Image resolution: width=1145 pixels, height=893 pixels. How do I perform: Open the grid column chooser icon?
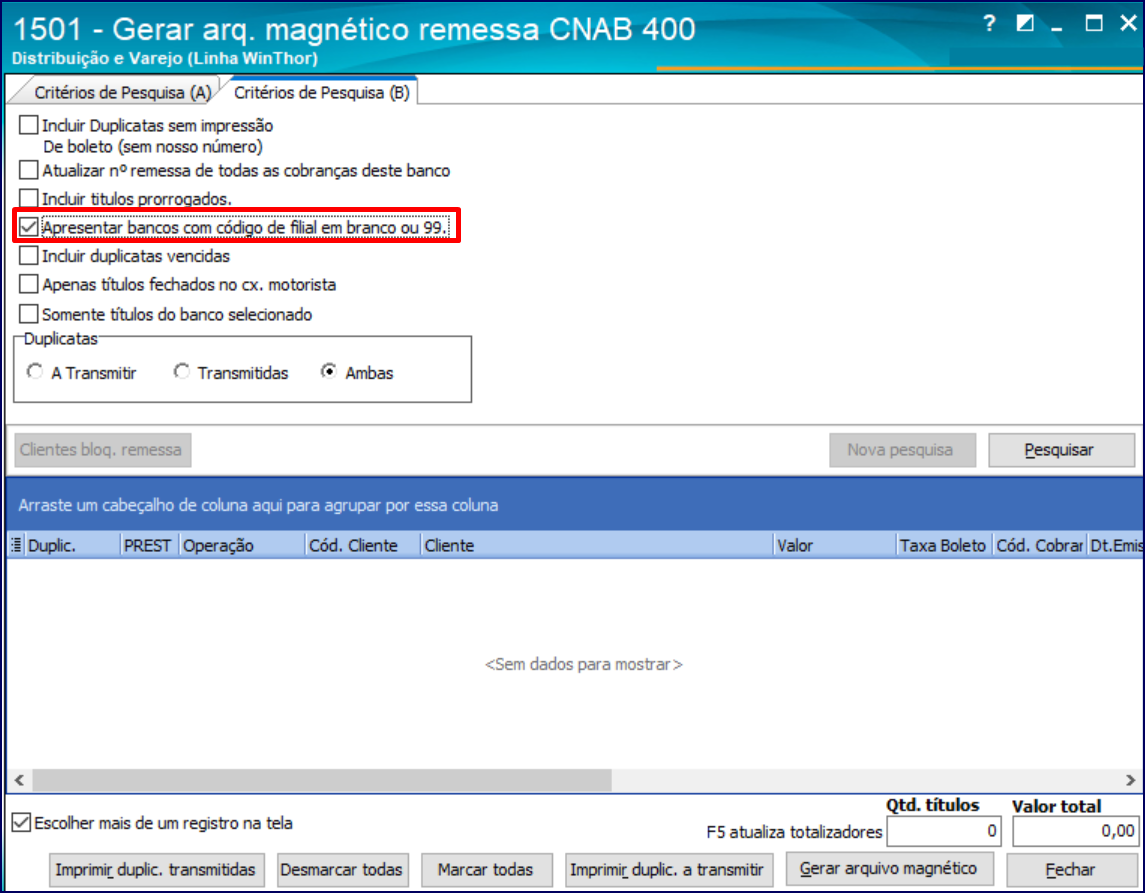(15, 545)
